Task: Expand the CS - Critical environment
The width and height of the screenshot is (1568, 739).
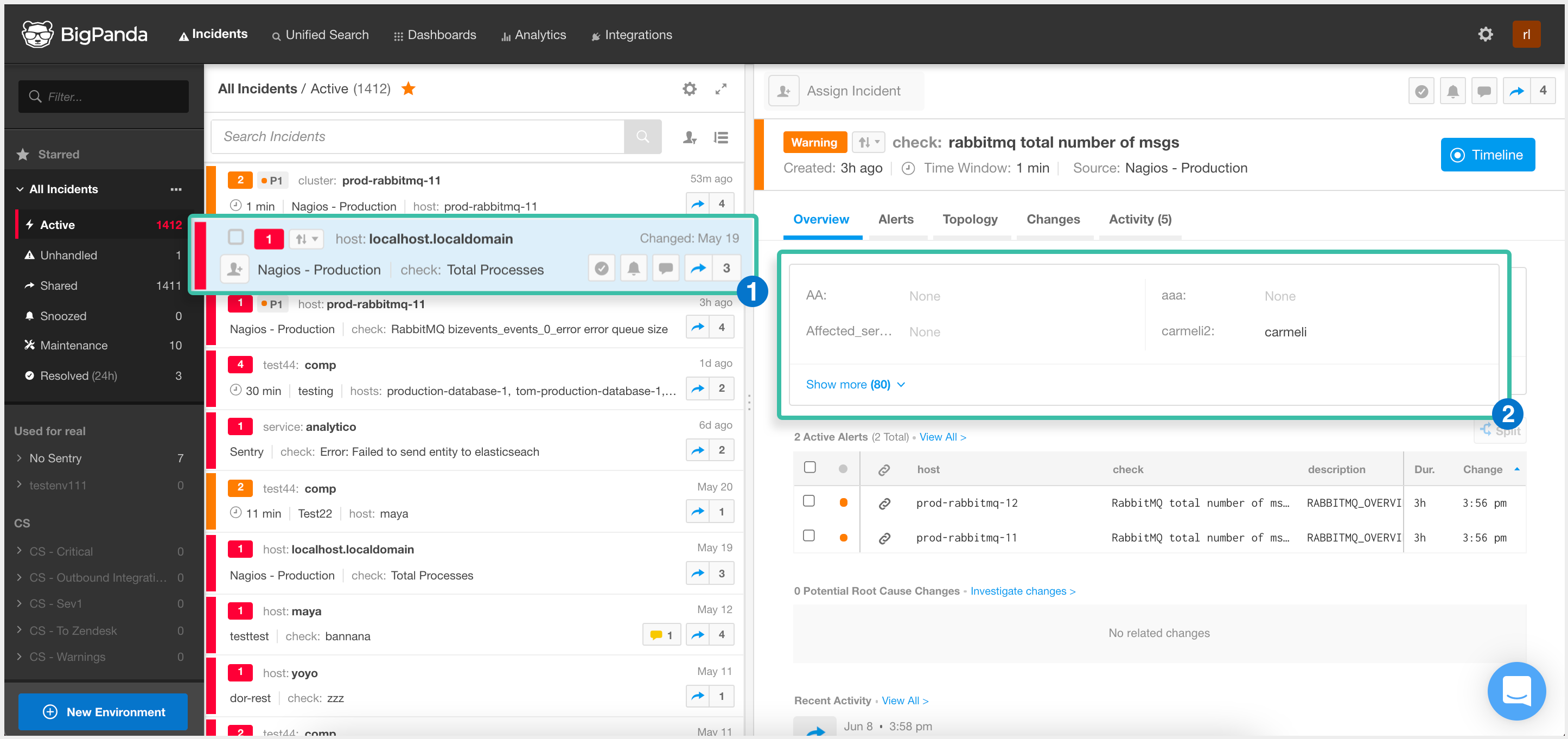Action: click(20, 551)
